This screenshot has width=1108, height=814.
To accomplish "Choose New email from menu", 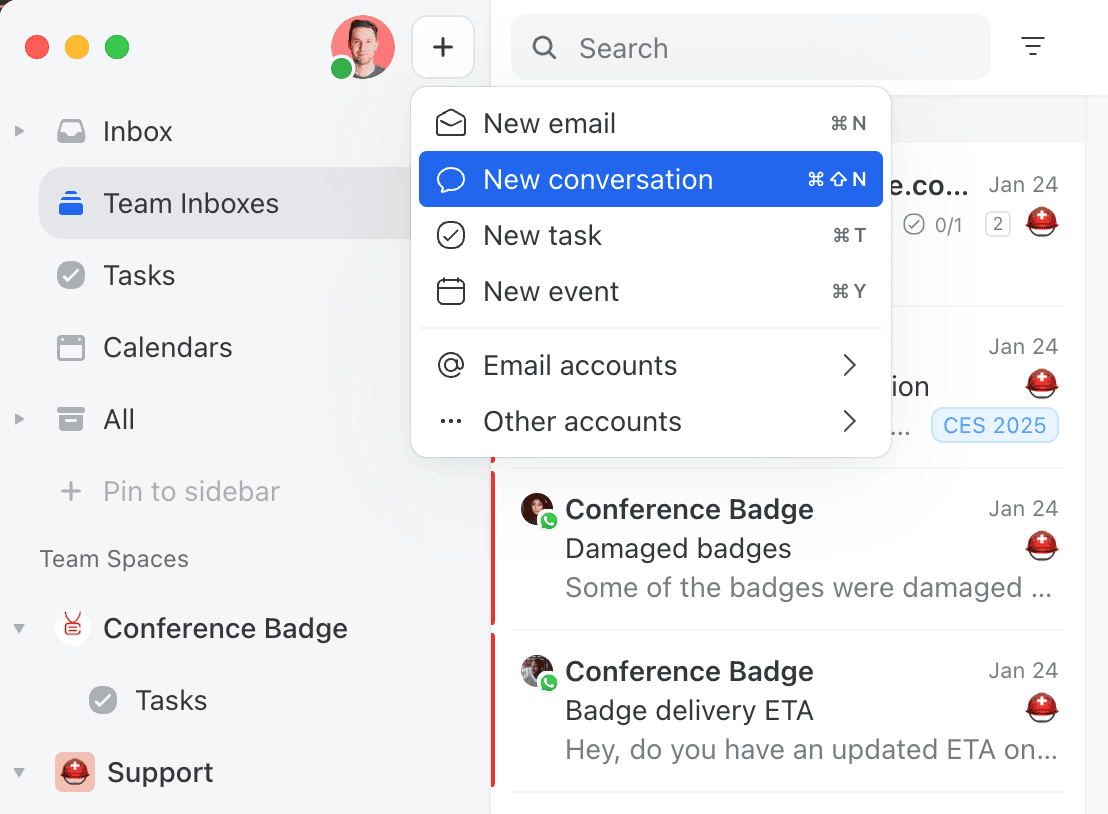I will click(x=651, y=123).
